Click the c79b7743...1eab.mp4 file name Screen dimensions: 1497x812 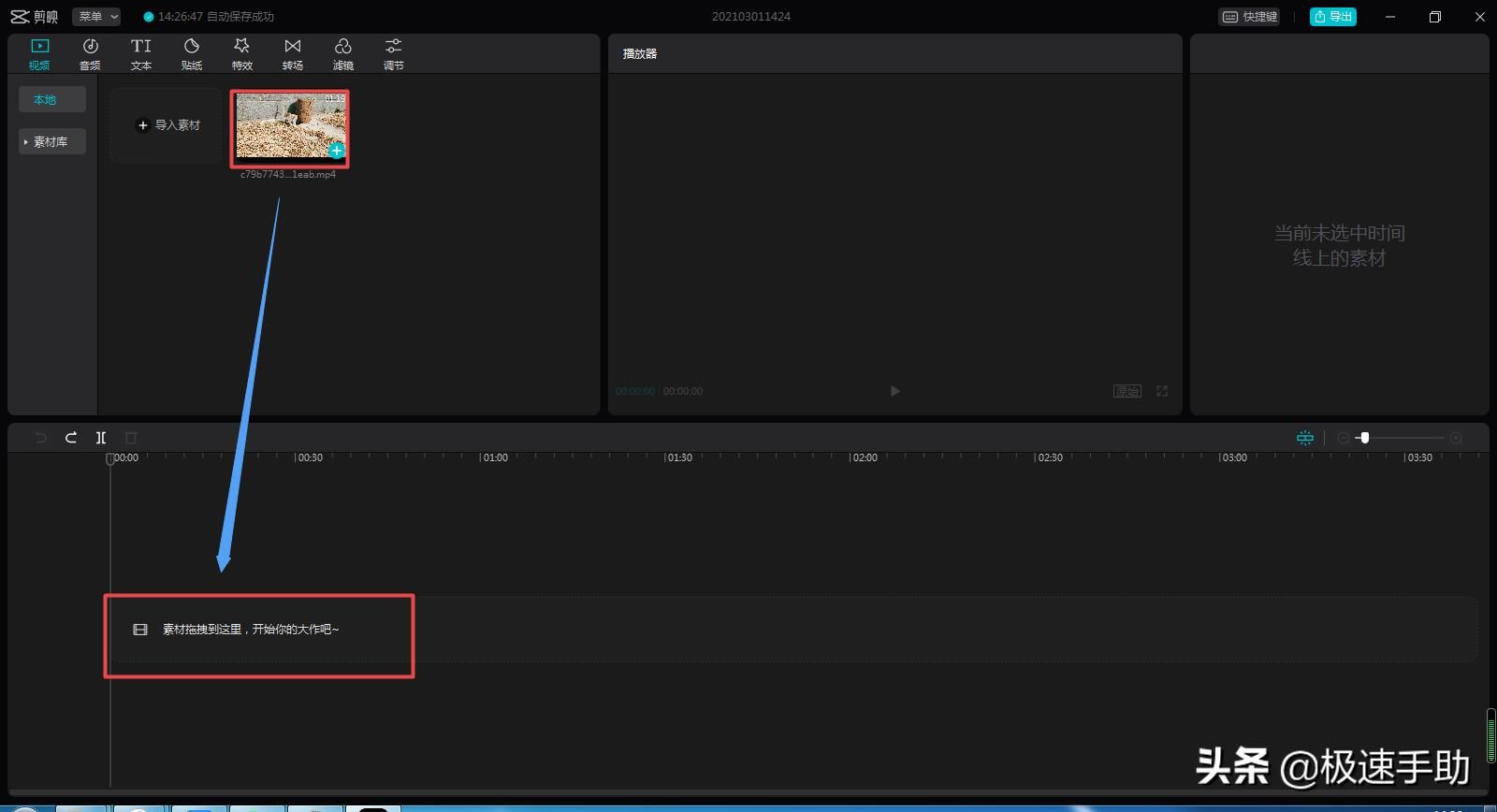(288, 175)
